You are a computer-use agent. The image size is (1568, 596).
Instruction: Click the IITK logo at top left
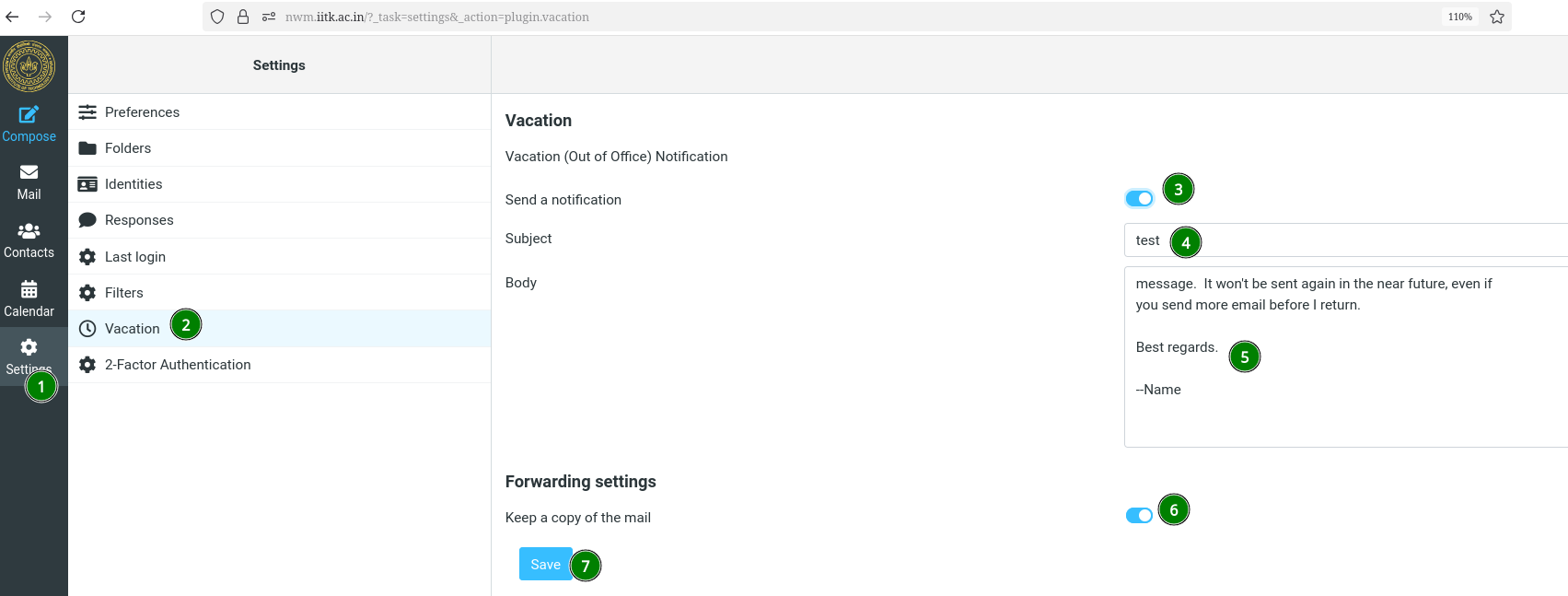tap(29, 65)
